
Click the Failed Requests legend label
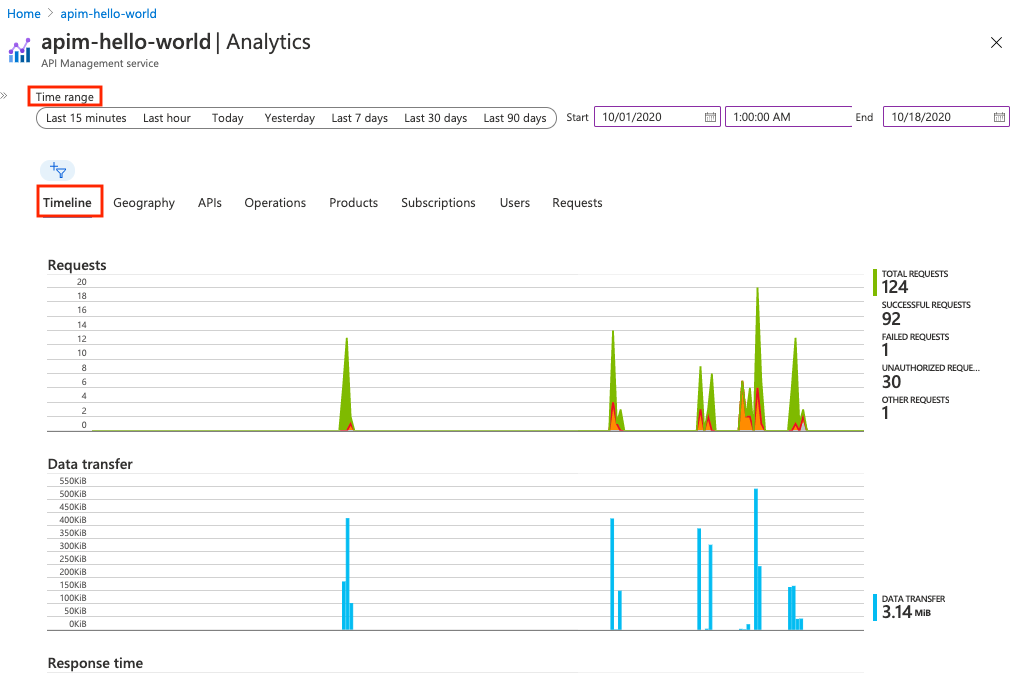click(915, 337)
